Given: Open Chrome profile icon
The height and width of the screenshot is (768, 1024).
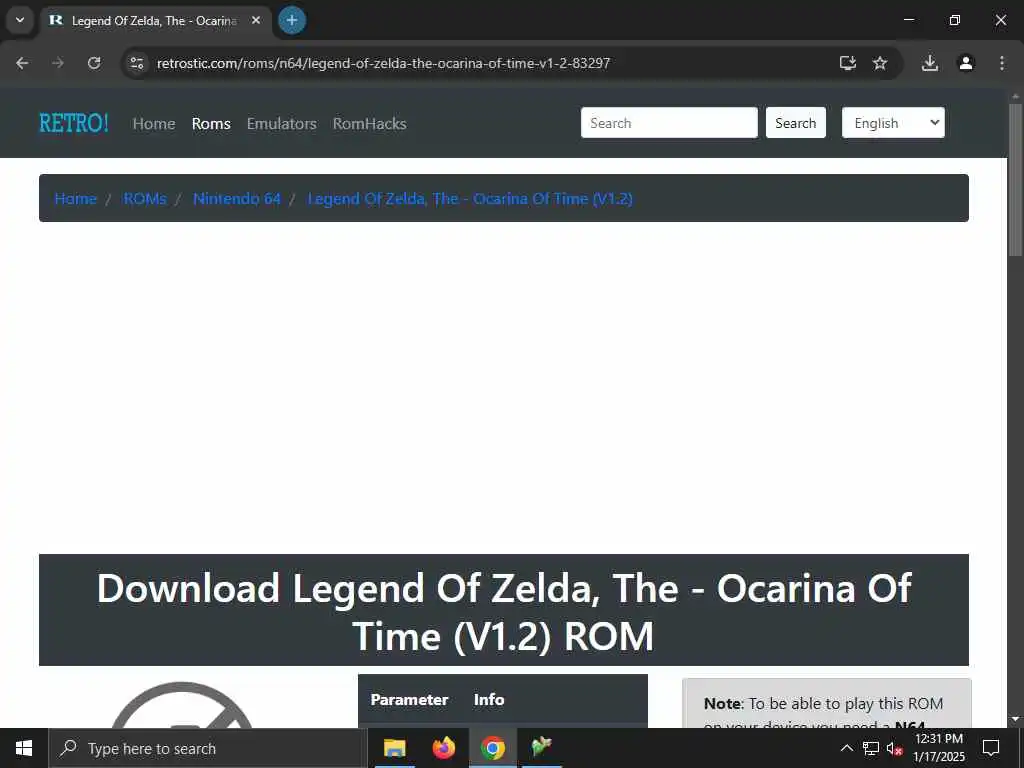Looking at the screenshot, I should click(966, 63).
